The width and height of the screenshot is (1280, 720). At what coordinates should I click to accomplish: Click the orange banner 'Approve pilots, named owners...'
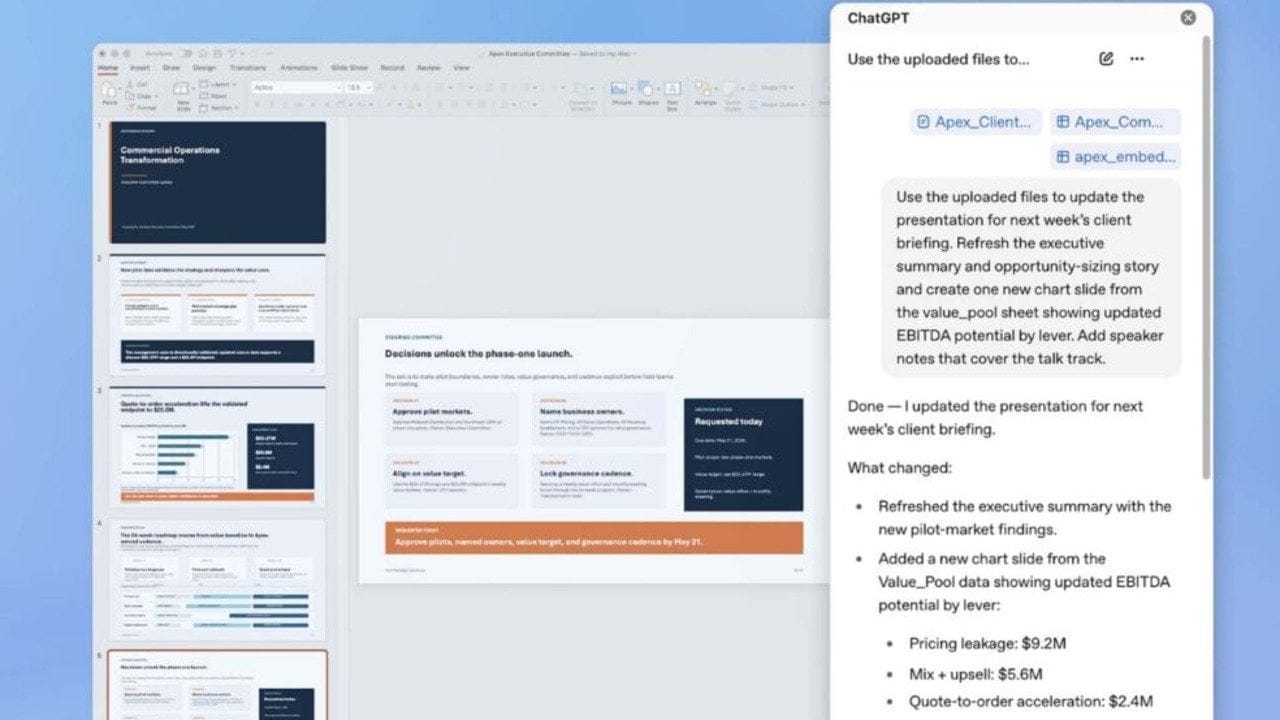(594, 538)
